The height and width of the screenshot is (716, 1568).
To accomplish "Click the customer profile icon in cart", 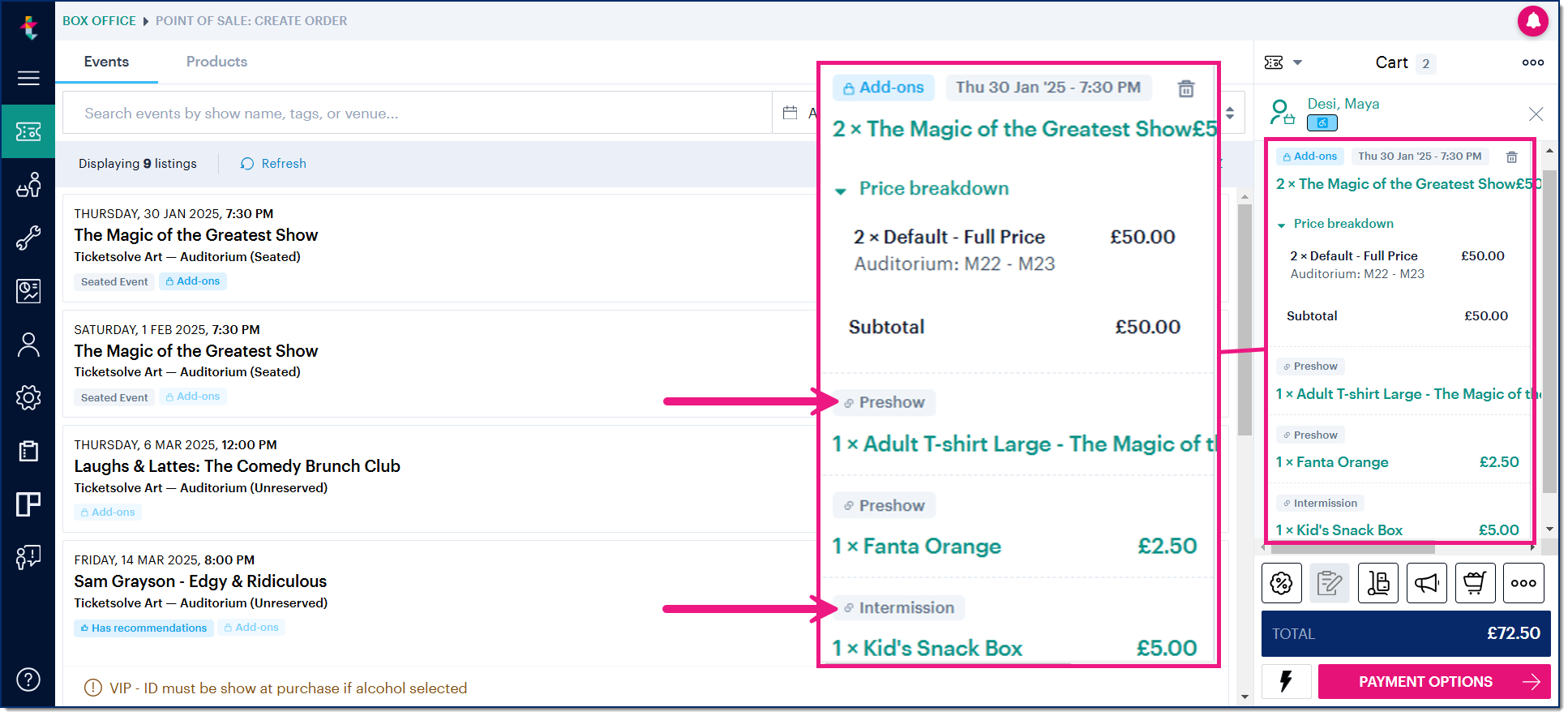I will tap(1282, 112).
